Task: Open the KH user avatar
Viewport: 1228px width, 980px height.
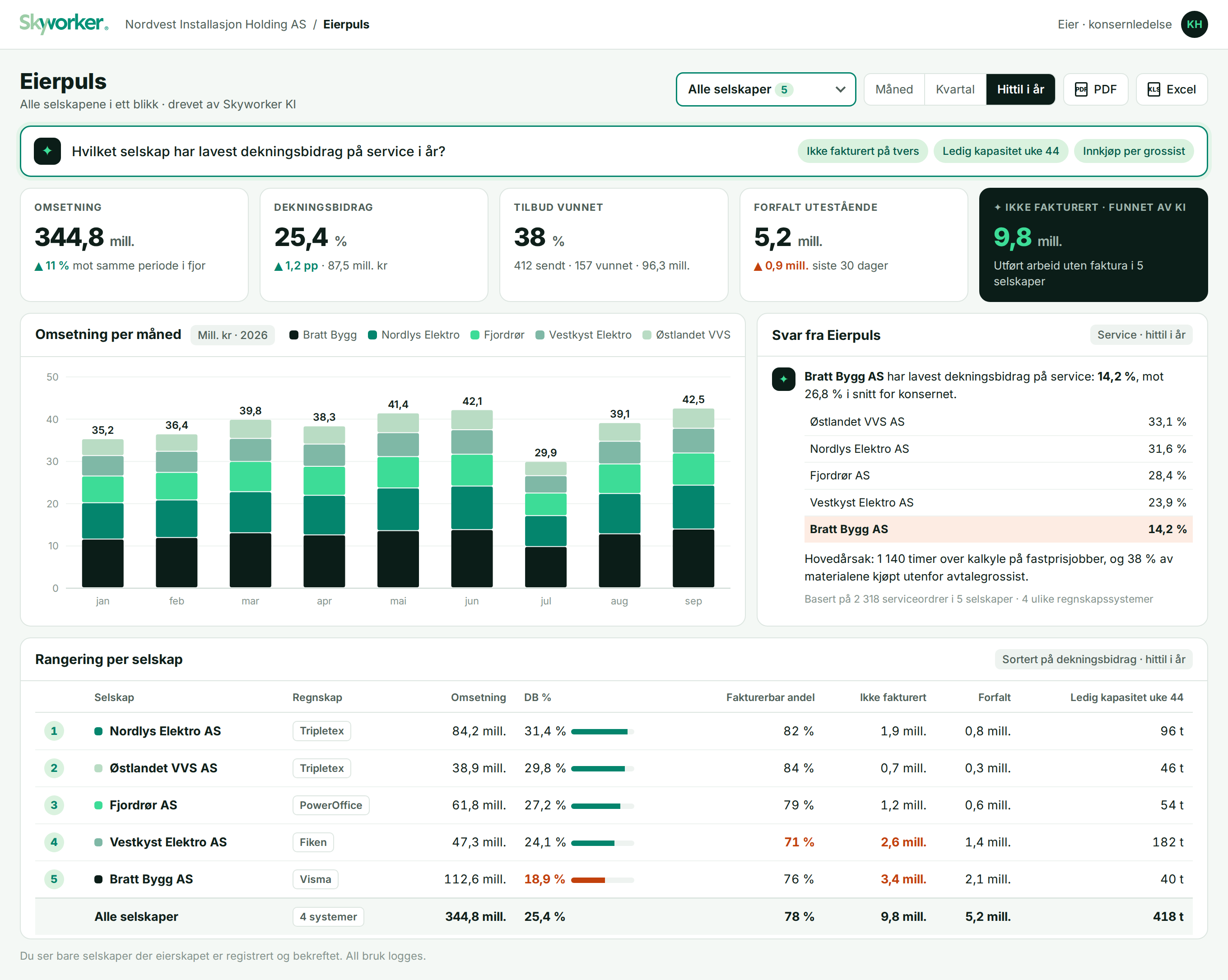Action: click(x=1194, y=24)
